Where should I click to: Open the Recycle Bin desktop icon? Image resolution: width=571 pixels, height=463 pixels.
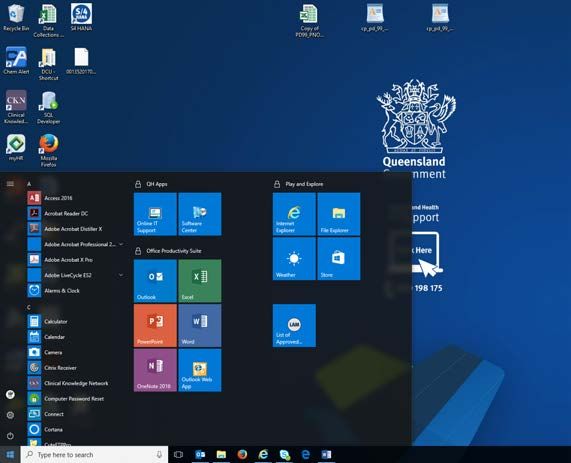pos(16,17)
